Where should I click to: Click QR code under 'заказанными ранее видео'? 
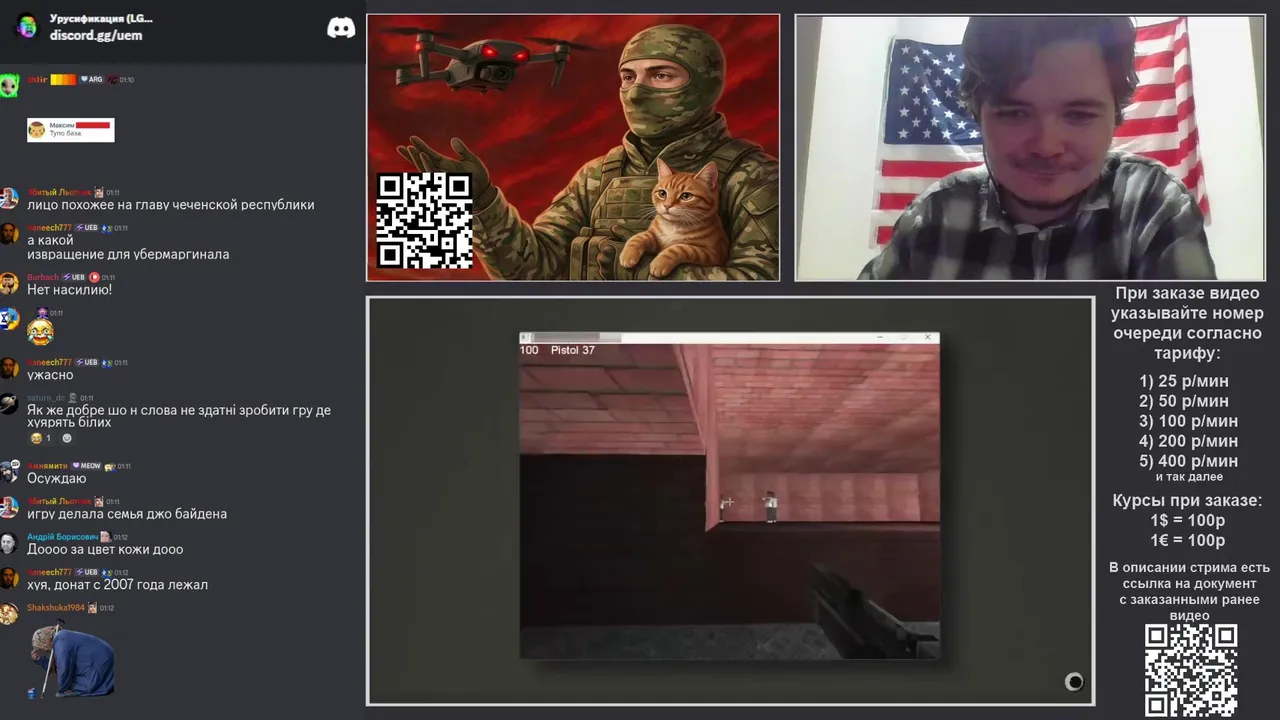[x=1191, y=671]
